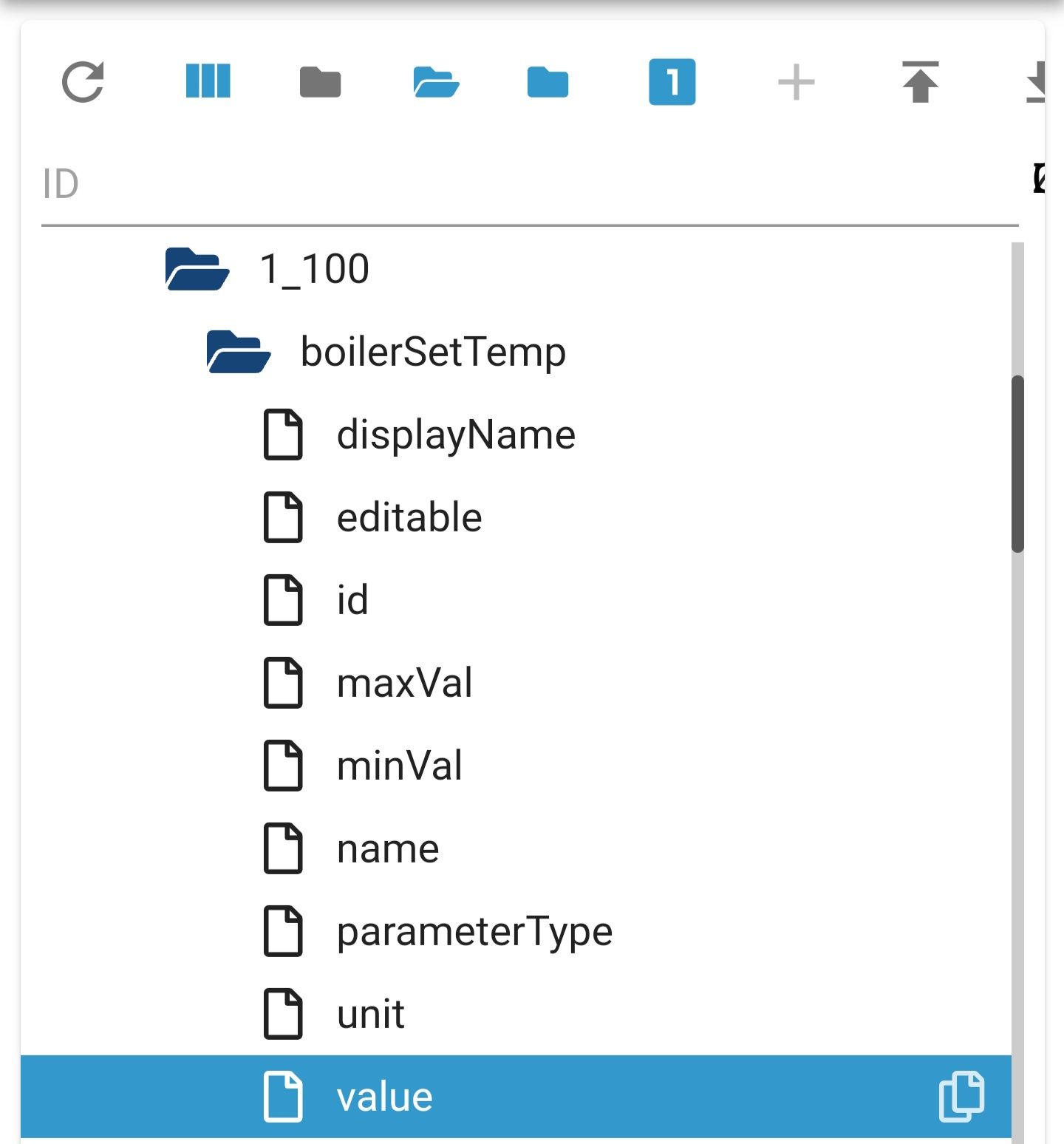Click the refresh tree icon
Image resolution: width=1064 pixels, height=1144 pixels.
82,81
